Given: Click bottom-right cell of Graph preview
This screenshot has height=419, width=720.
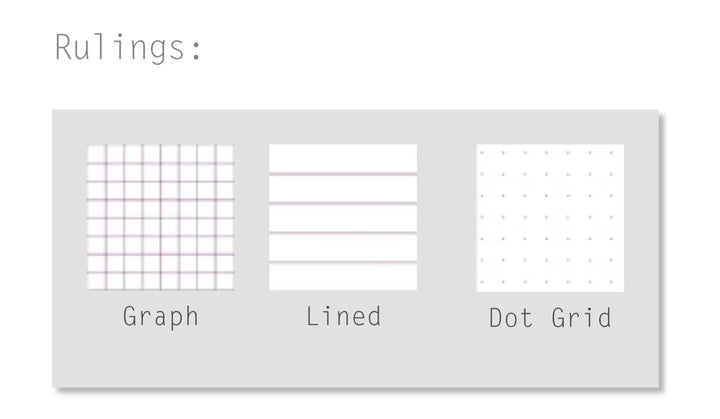Looking at the screenshot, I should (x=225, y=281).
